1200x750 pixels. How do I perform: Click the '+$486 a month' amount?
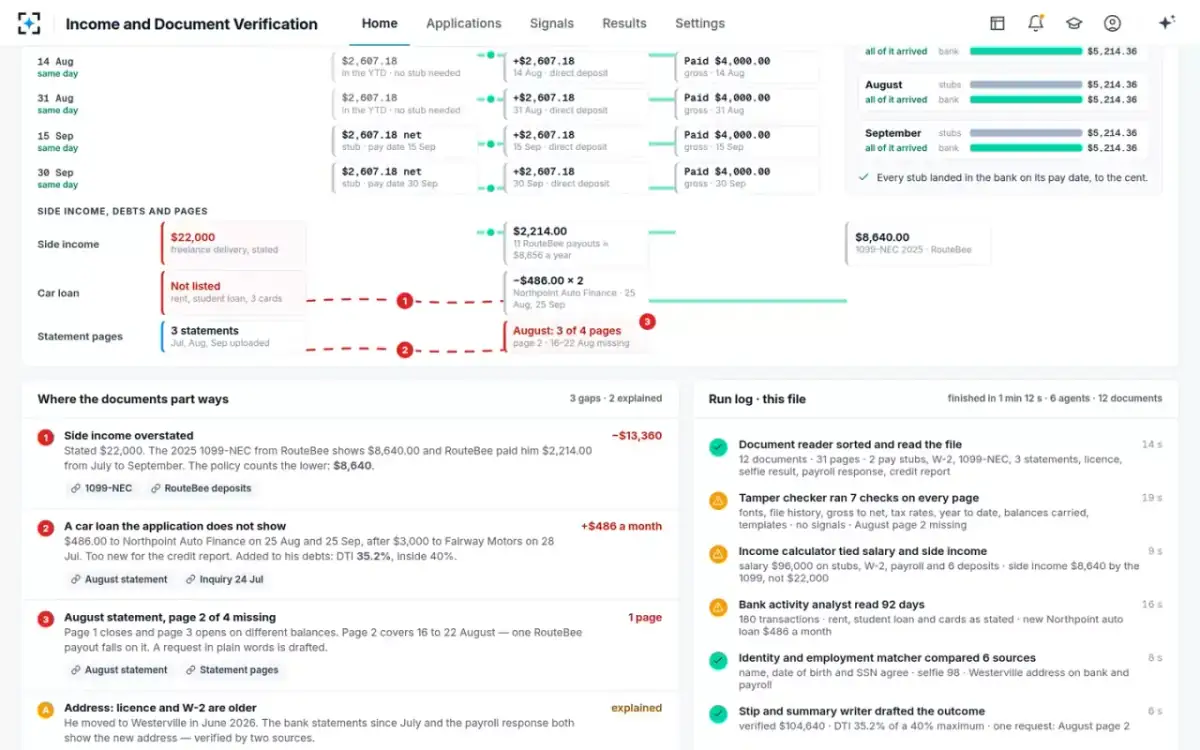point(621,526)
